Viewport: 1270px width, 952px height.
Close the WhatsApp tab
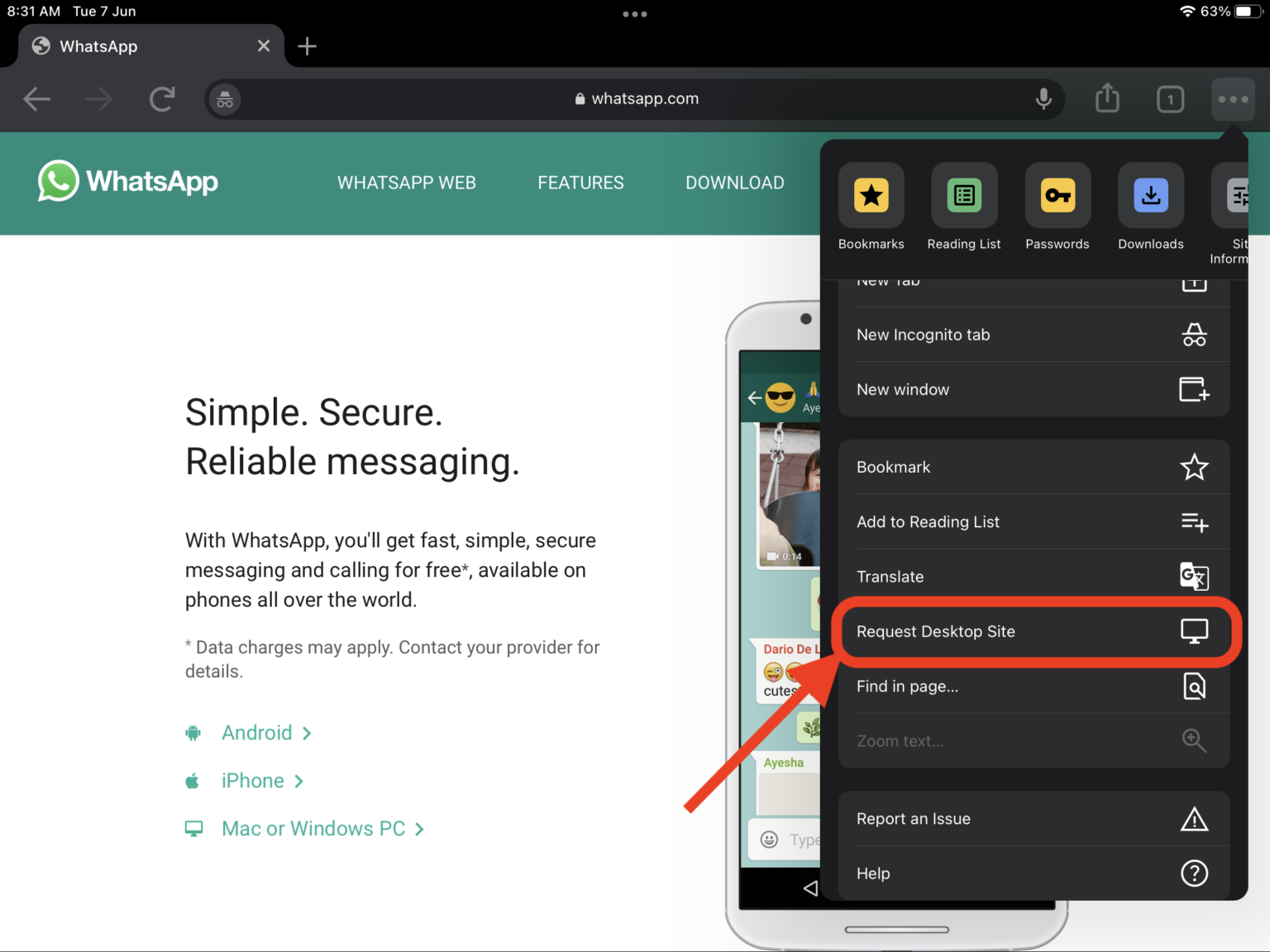click(x=264, y=46)
